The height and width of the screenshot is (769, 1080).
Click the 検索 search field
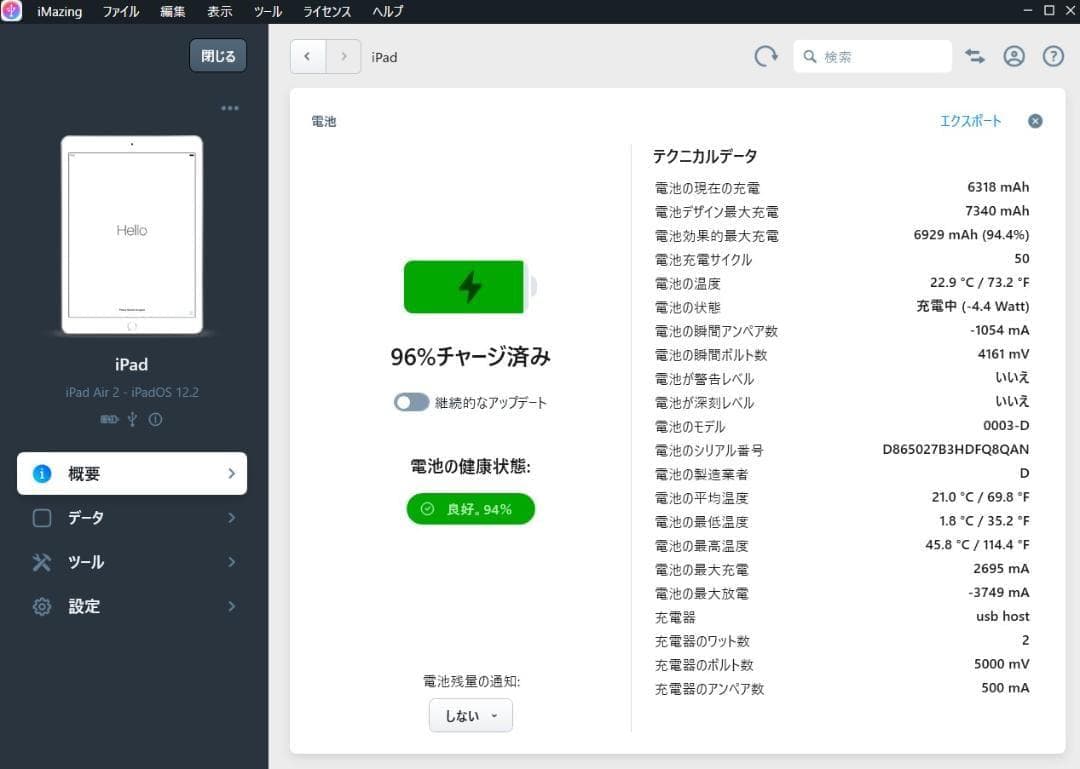[x=880, y=57]
